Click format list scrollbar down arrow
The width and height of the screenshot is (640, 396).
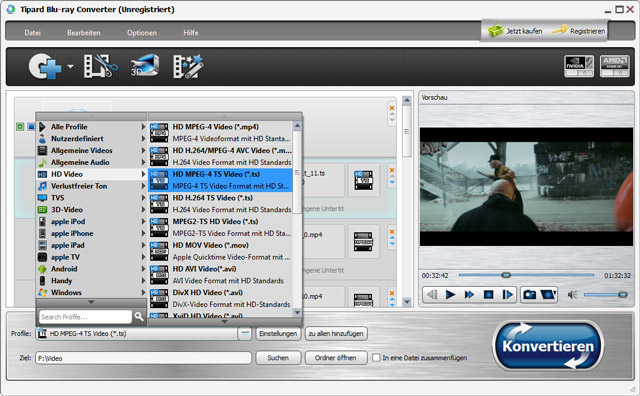tap(298, 312)
